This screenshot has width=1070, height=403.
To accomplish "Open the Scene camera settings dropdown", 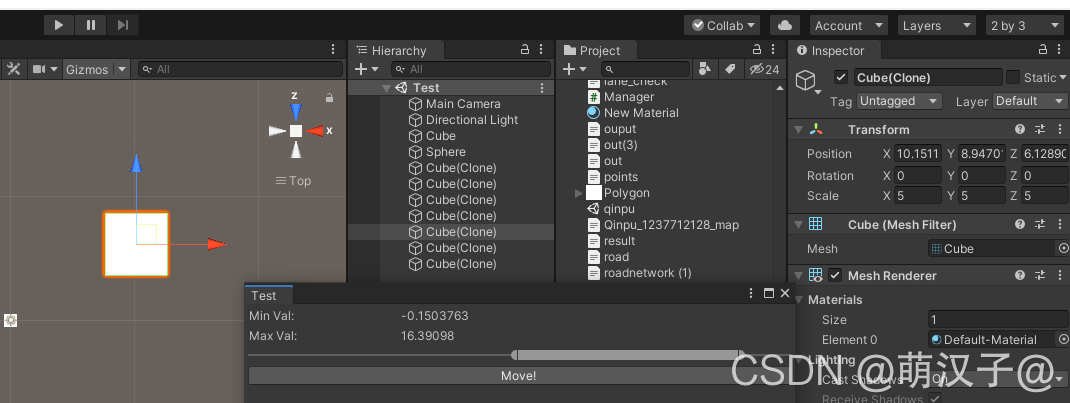I will (x=45, y=69).
